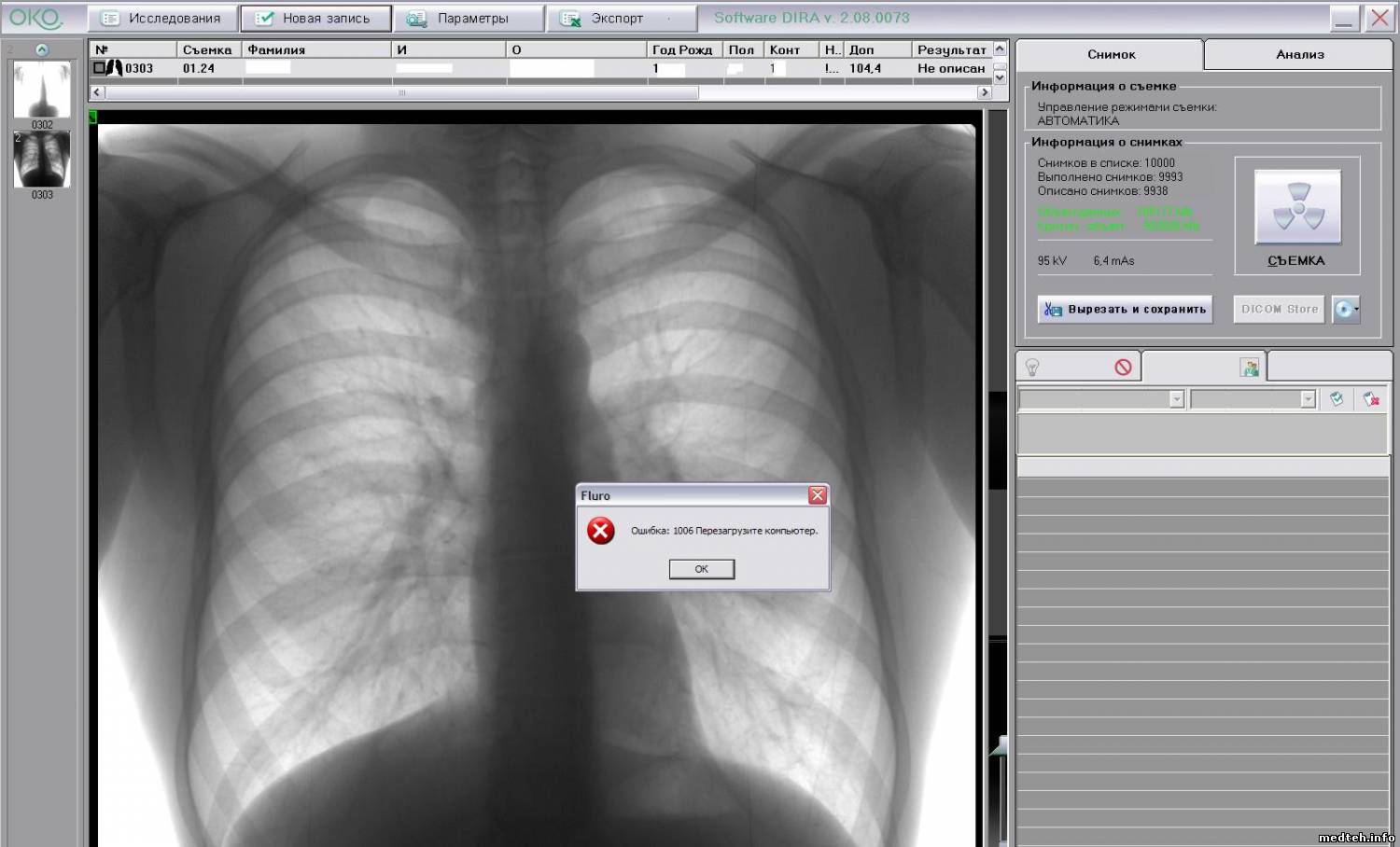Click the lightbulb icon in lower panel
The image size is (1400, 847).
1032,368
